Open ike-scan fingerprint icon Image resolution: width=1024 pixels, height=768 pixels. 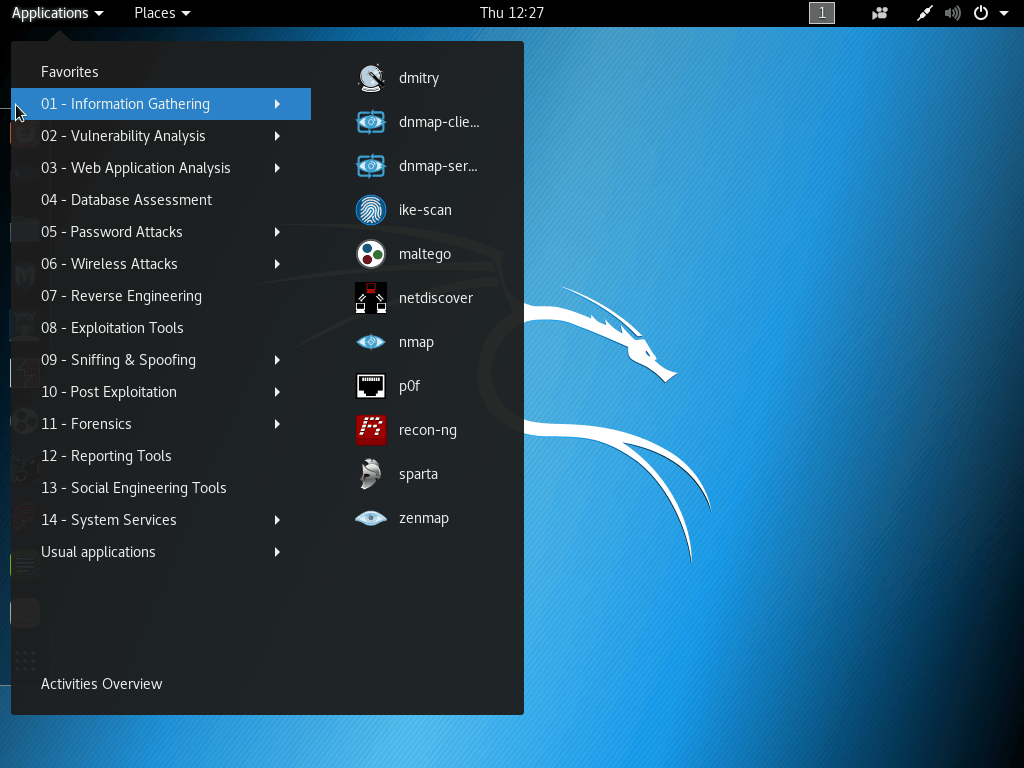[371, 210]
